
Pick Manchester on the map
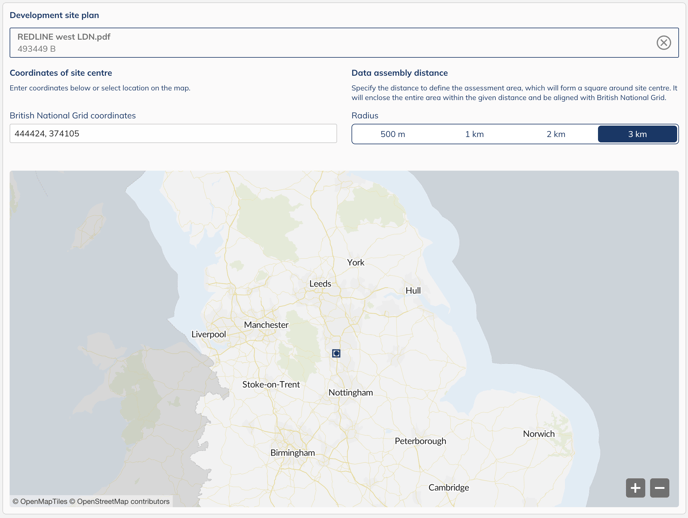pyautogui.click(x=266, y=325)
